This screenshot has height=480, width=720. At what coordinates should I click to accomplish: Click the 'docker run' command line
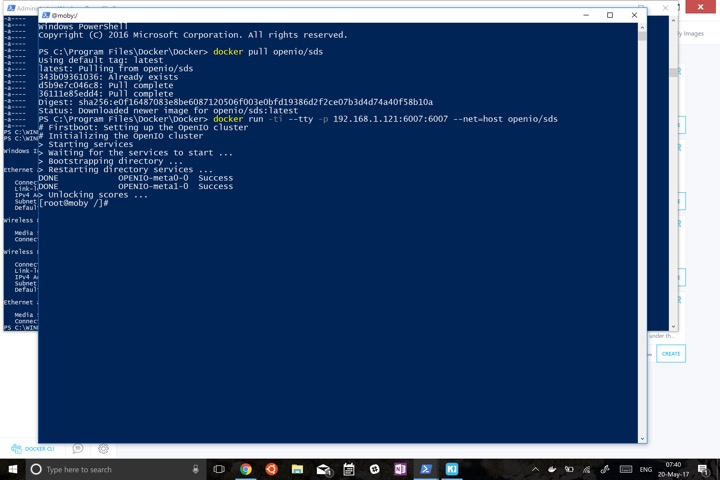(298, 119)
